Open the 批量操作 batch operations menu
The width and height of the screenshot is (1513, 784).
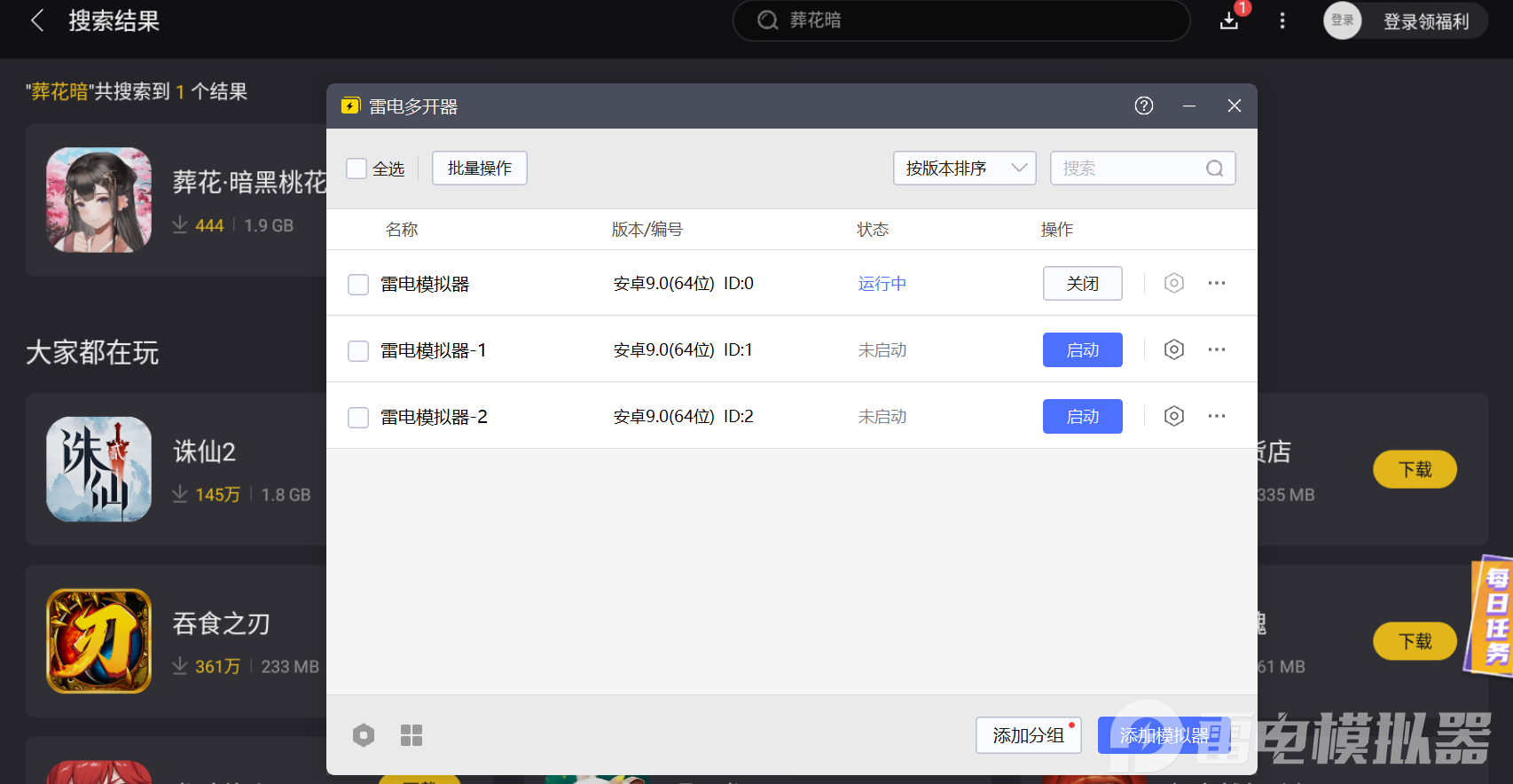479,169
